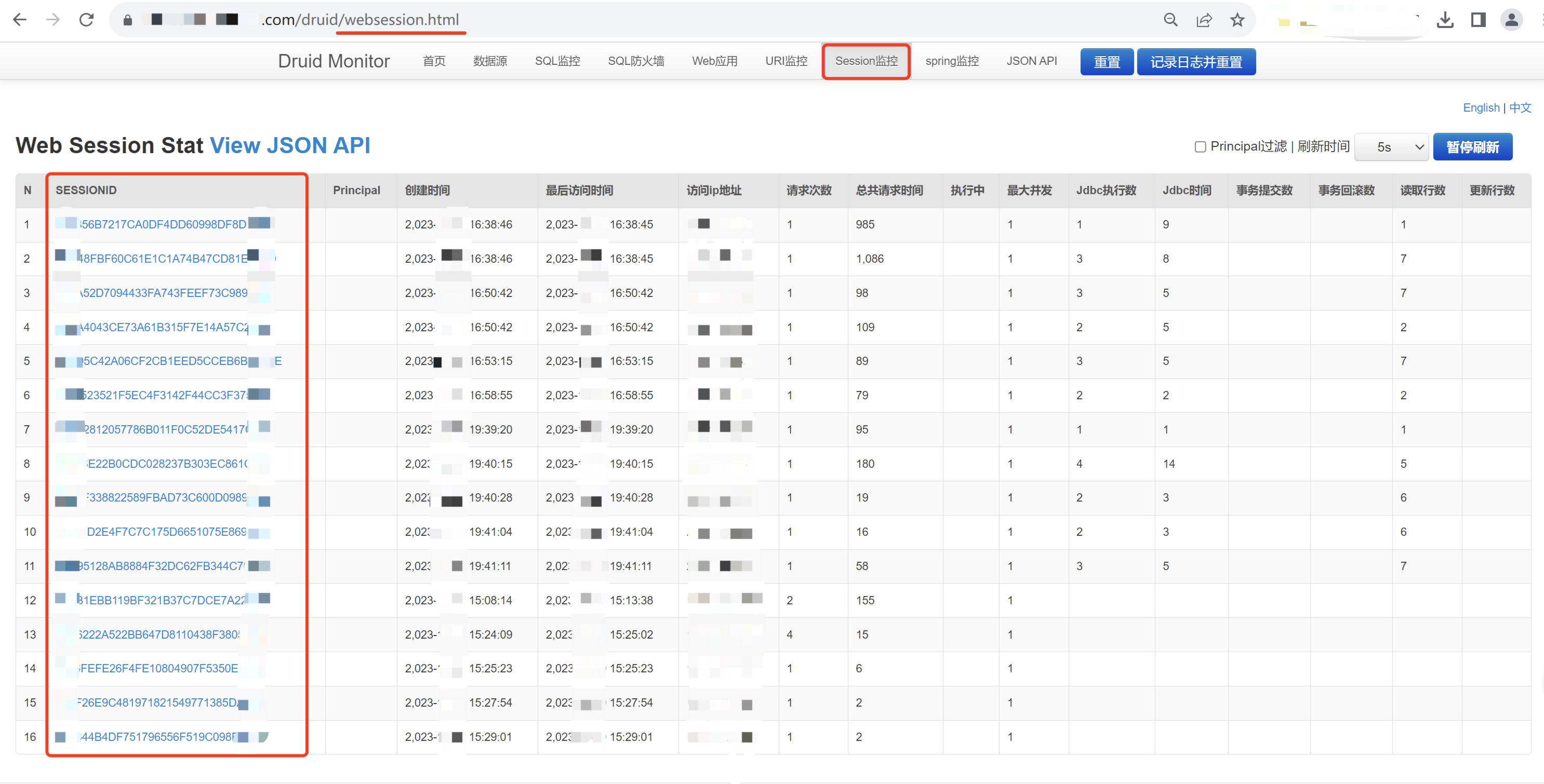1544x784 pixels.
Task: Switch to the SQL监控 tab
Action: coord(557,61)
